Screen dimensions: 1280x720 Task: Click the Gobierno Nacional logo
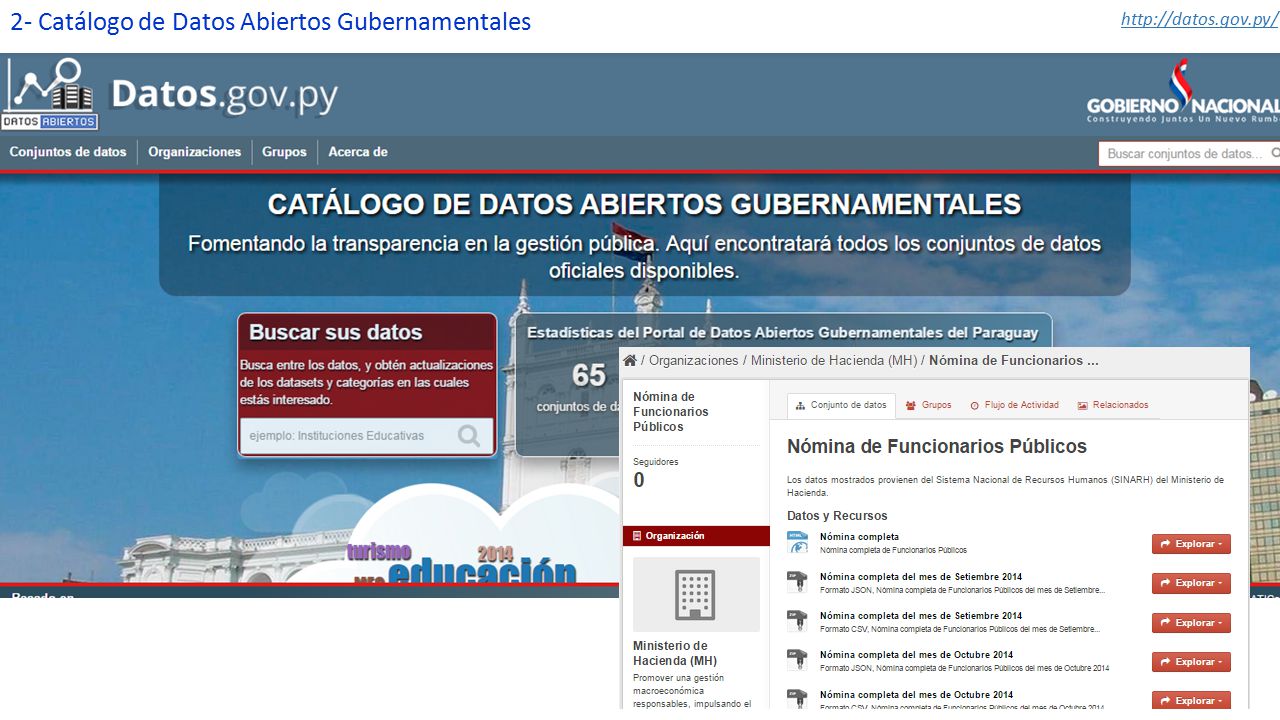(x=1183, y=92)
